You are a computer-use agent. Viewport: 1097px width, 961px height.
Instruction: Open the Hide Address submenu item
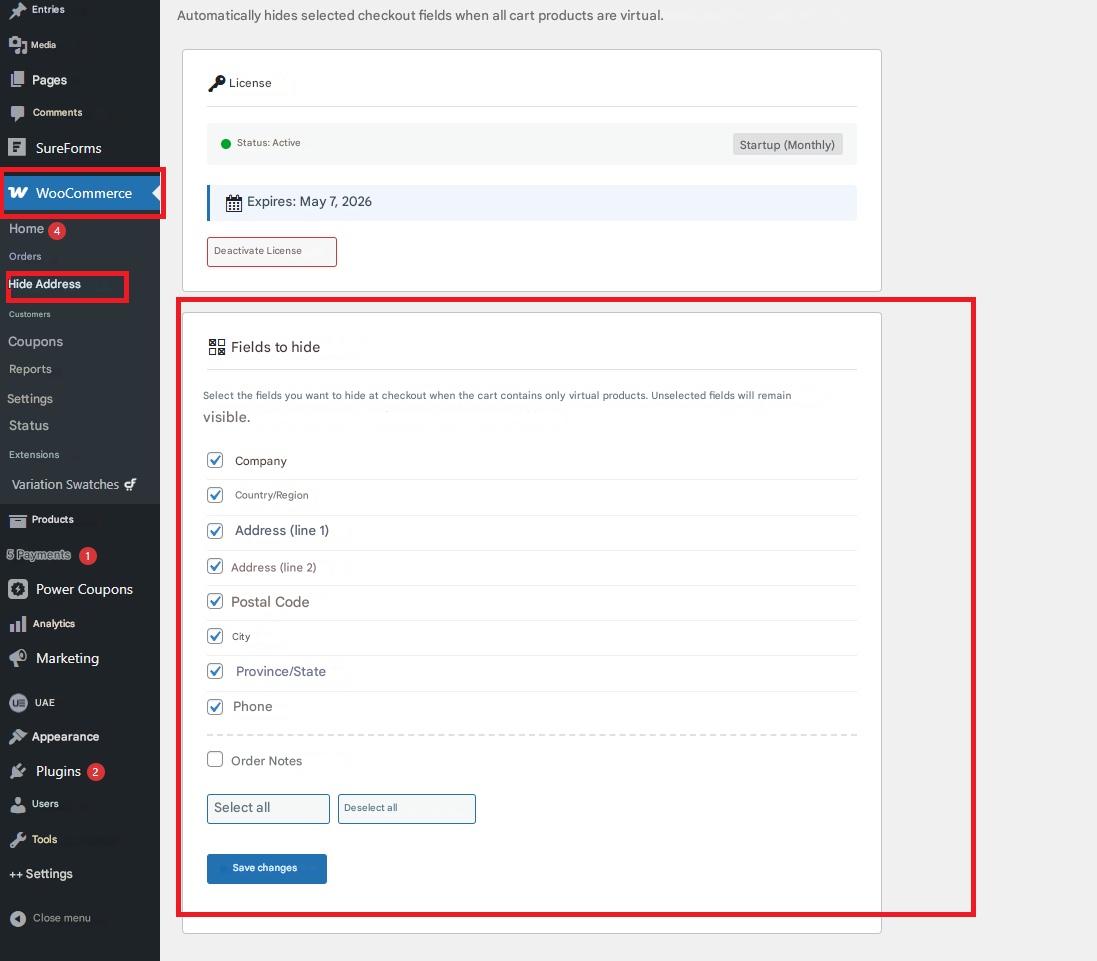pos(45,284)
